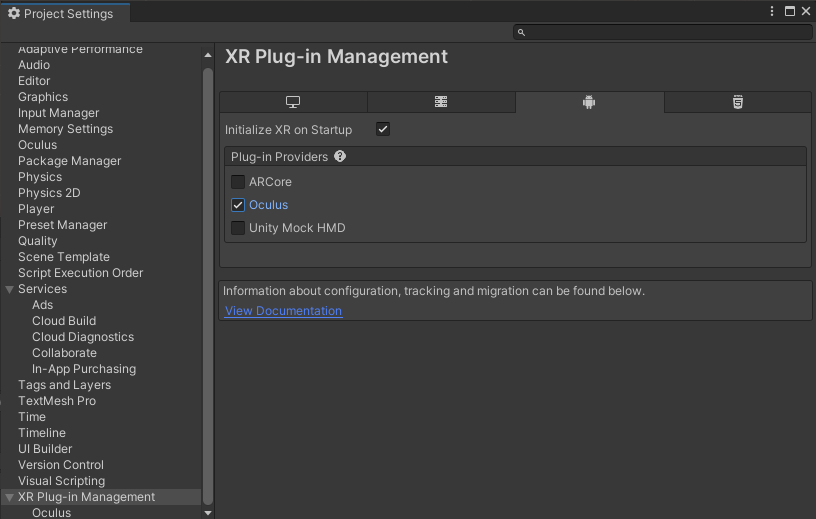
Task: Maximize the Project Settings window
Action: pos(790,11)
